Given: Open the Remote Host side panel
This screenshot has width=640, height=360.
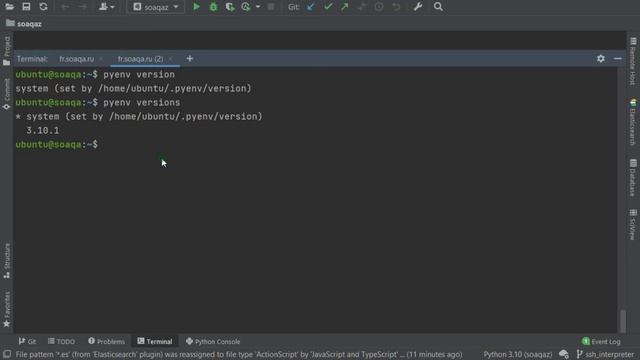Looking at the screenshot, I should (x=633, y=61).
